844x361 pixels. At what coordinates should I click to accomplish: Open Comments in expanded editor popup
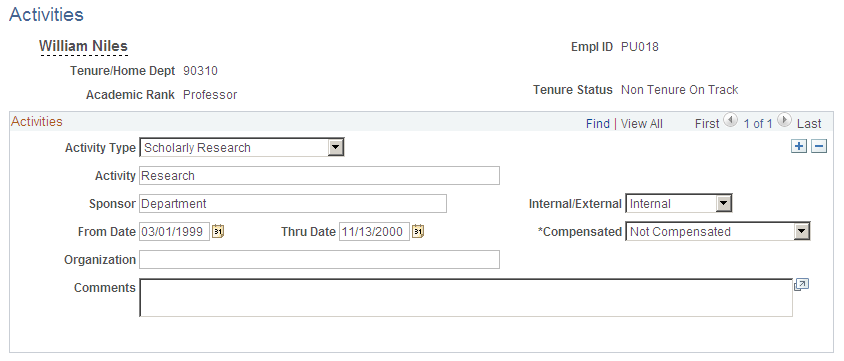[801, 285]
